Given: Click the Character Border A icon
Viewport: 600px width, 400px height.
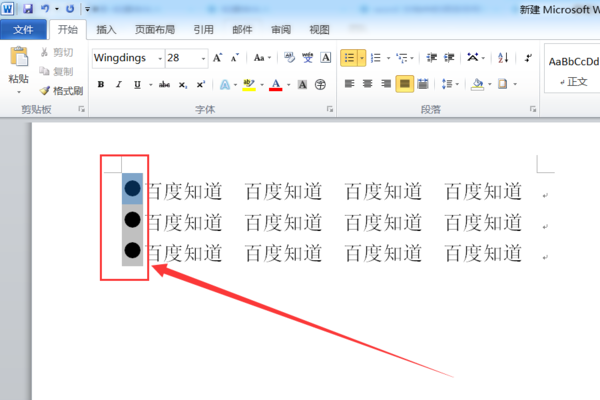Looking at the screenshot, I should (x=326, y=58).
